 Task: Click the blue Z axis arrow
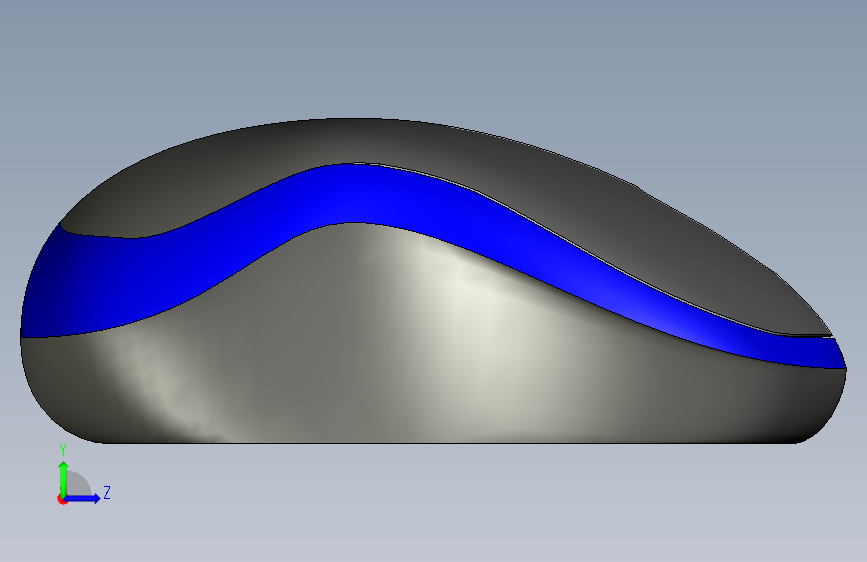coord(83,498)
